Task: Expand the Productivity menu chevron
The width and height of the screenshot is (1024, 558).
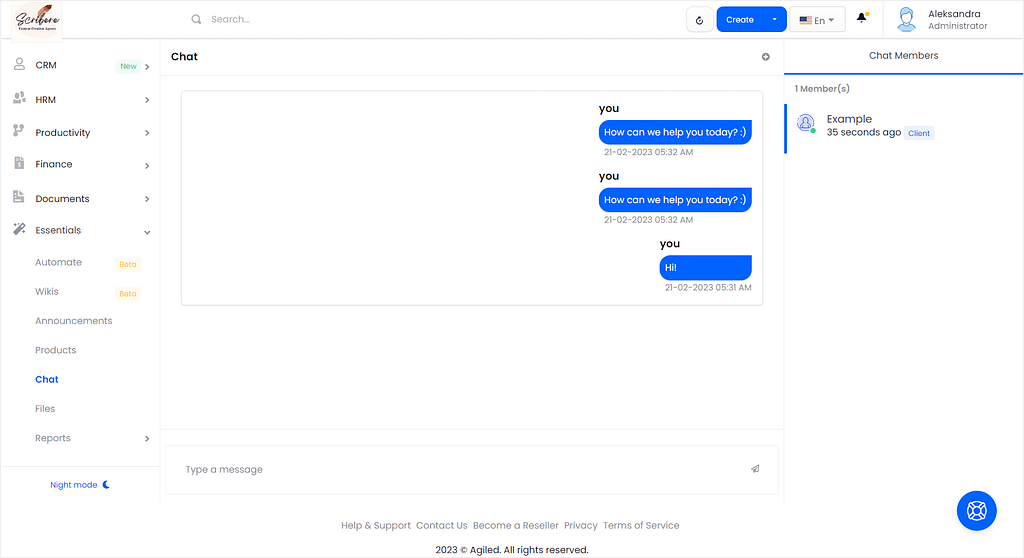Action: 147,133
